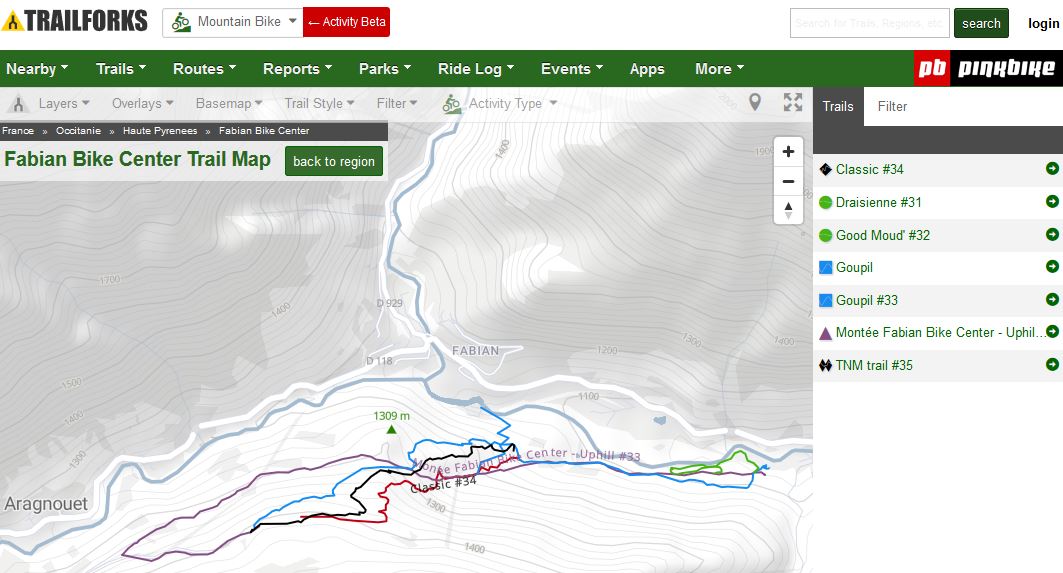The height and width of the screenshot is (573, 1063).
Task: Click the Trailforks logo icon
Action: (x=13, y=21)
